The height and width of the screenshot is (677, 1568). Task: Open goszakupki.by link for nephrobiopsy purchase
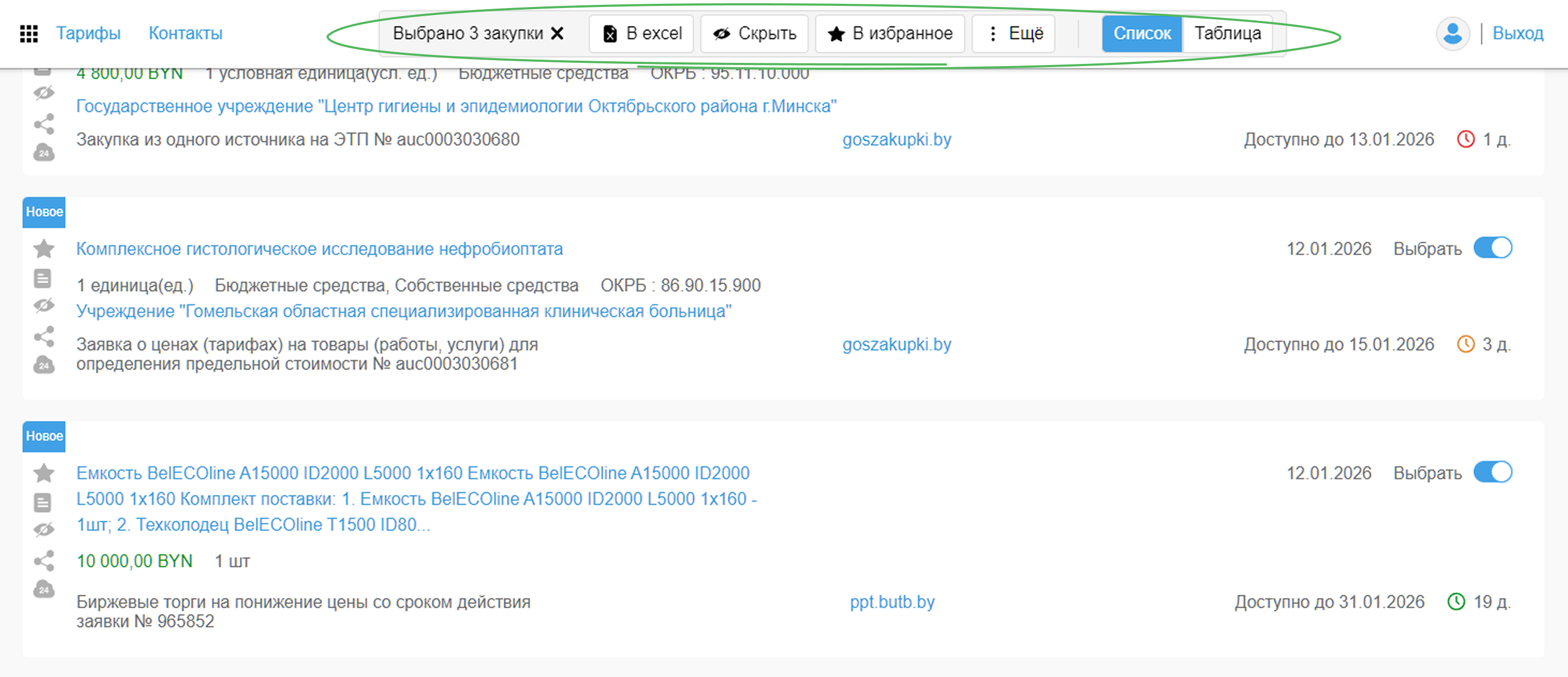click(x=896, y=344)
